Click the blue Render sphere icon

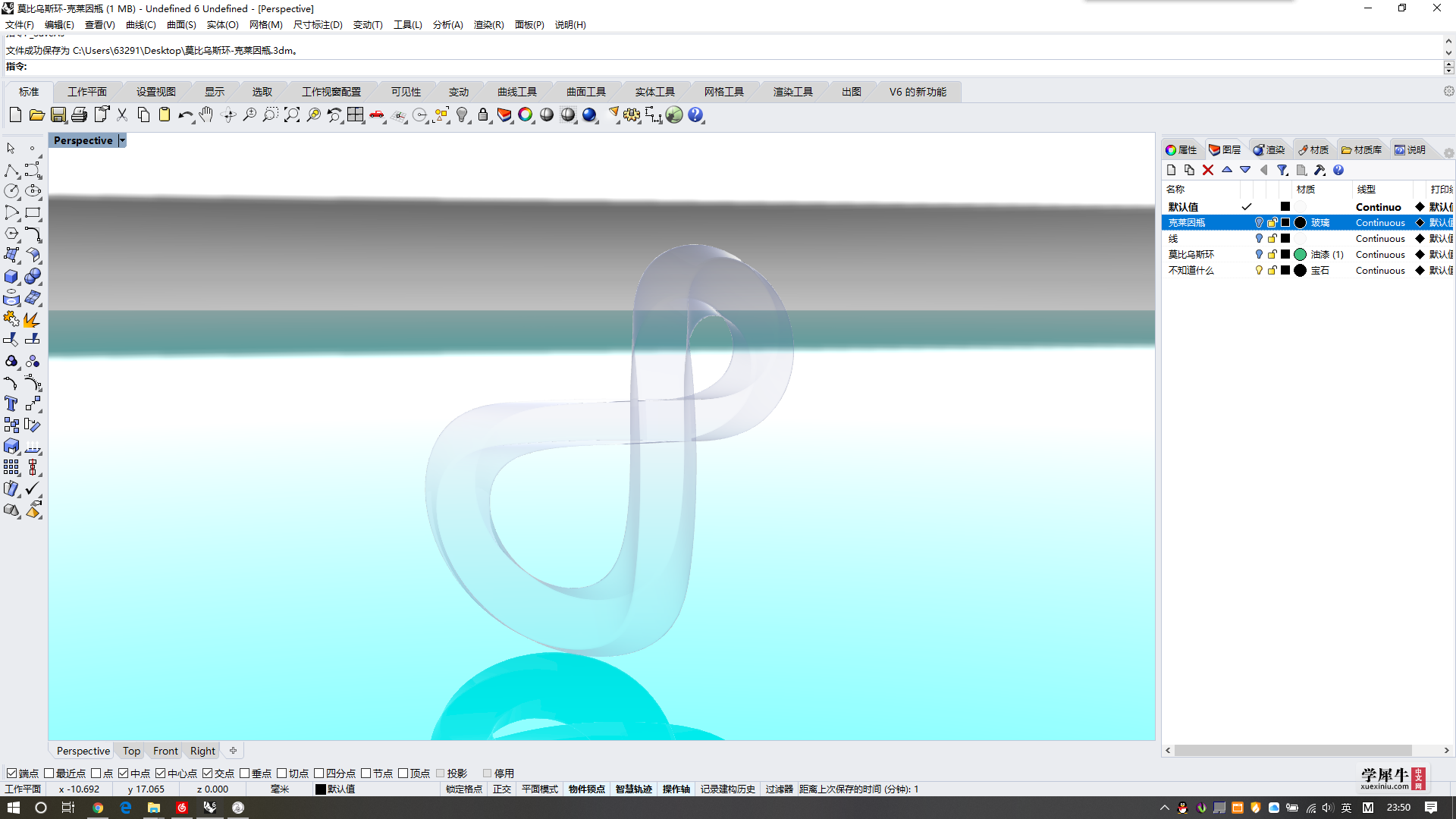coord(589,115)
